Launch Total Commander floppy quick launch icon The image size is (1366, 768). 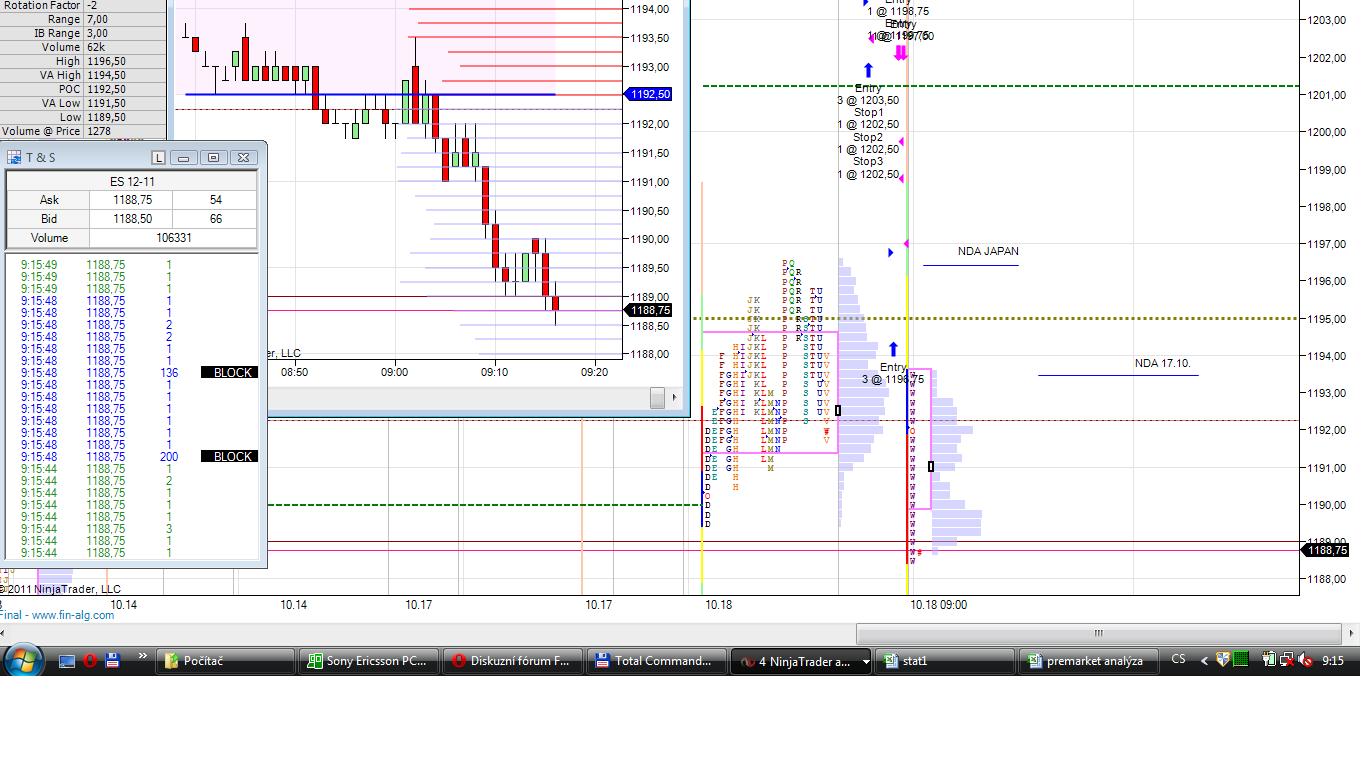[112, 661]
